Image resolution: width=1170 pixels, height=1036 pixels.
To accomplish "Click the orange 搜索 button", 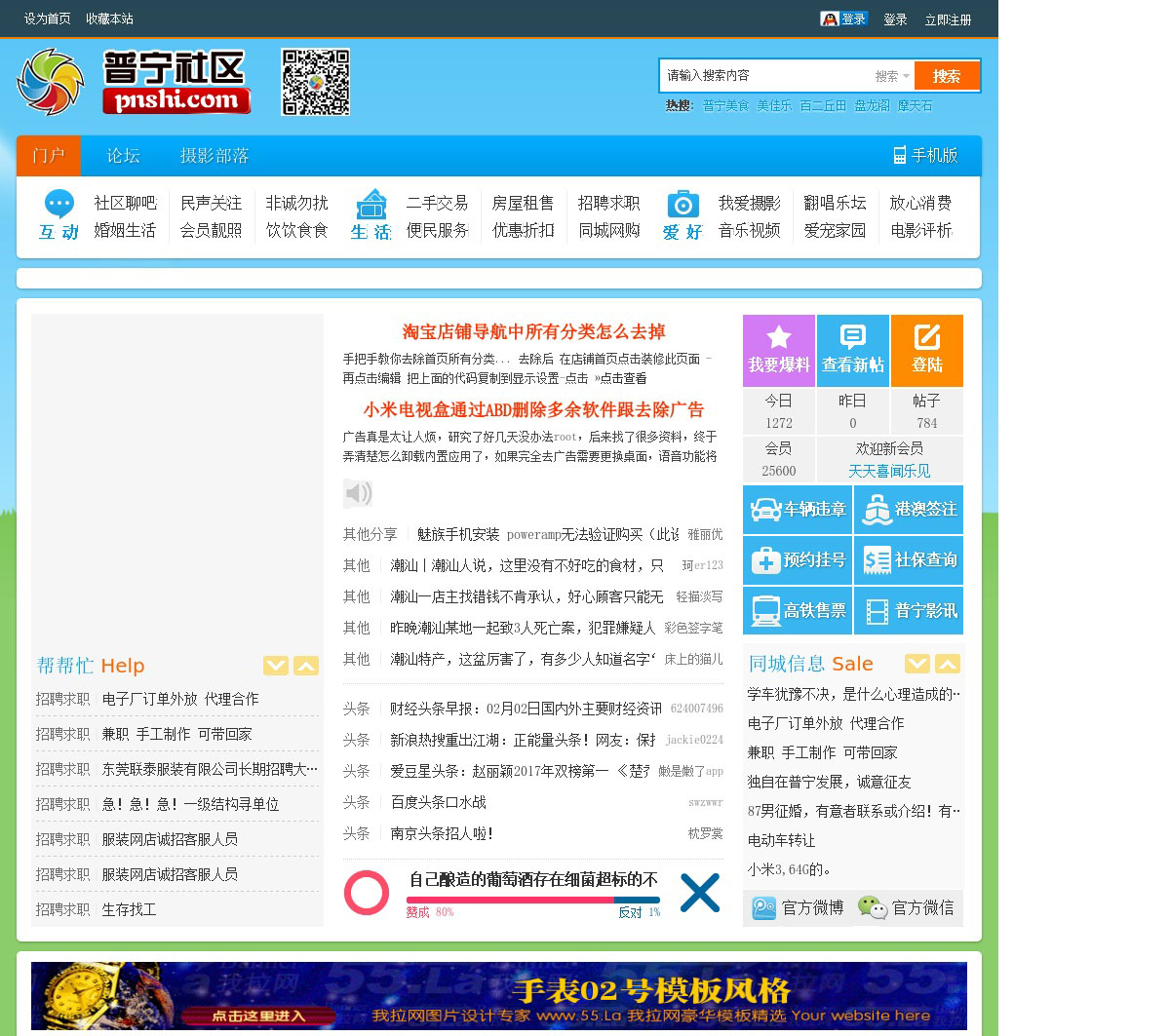I will pyautogui.click(x=946, y=76).
